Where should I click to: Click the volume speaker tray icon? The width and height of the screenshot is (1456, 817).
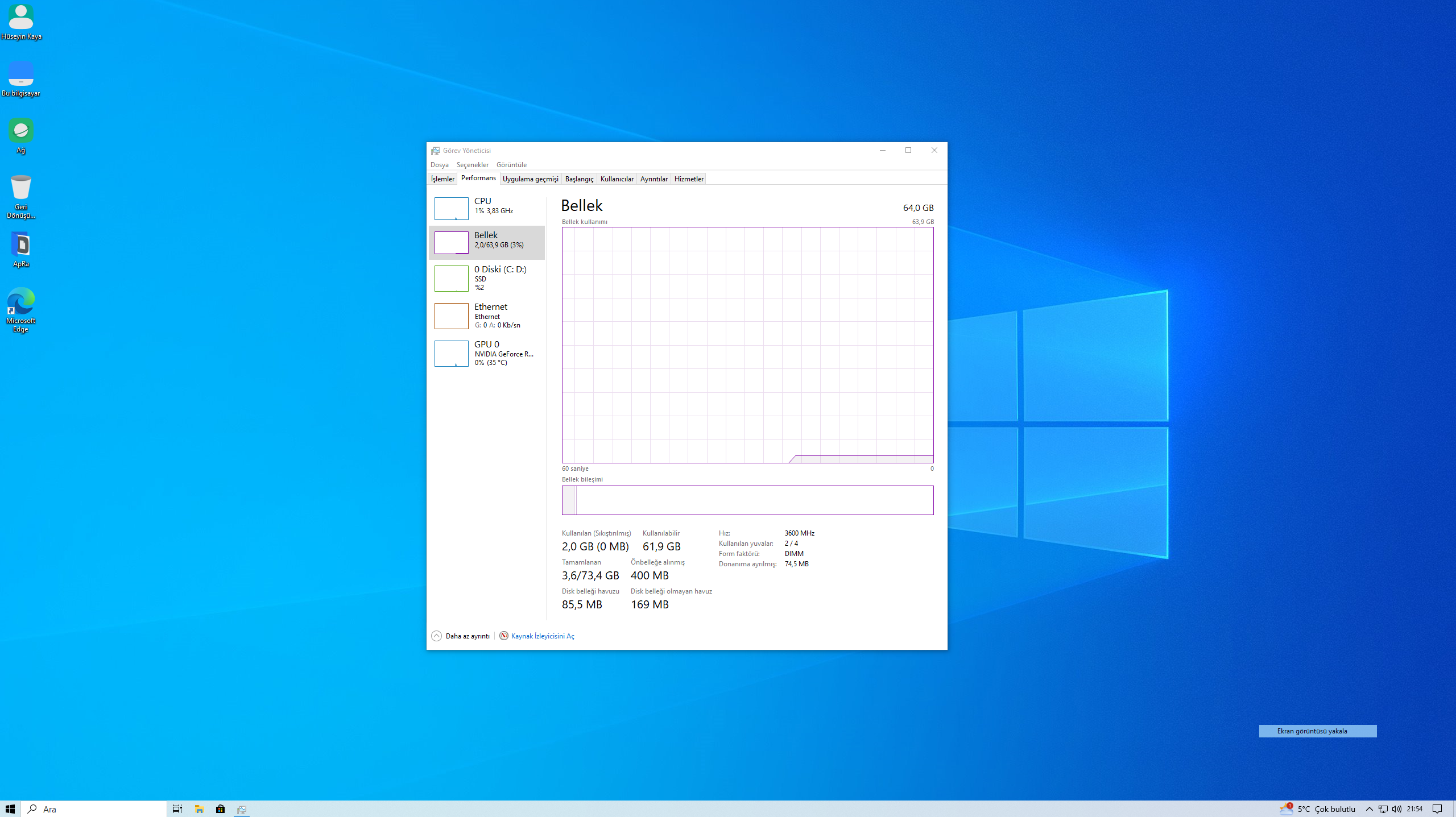[1397, 809]
